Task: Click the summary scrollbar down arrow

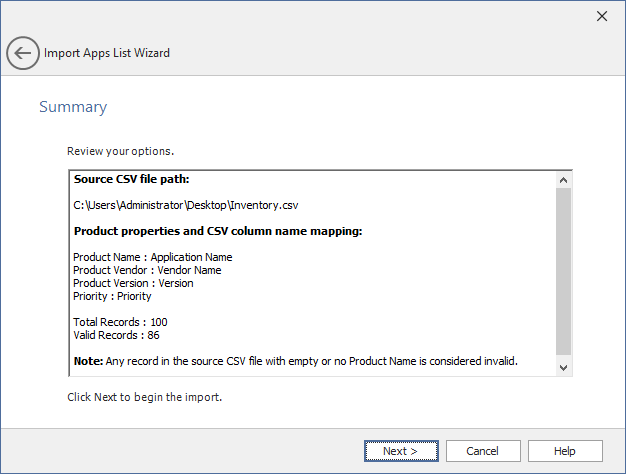Action: click(x=563, y=367)
